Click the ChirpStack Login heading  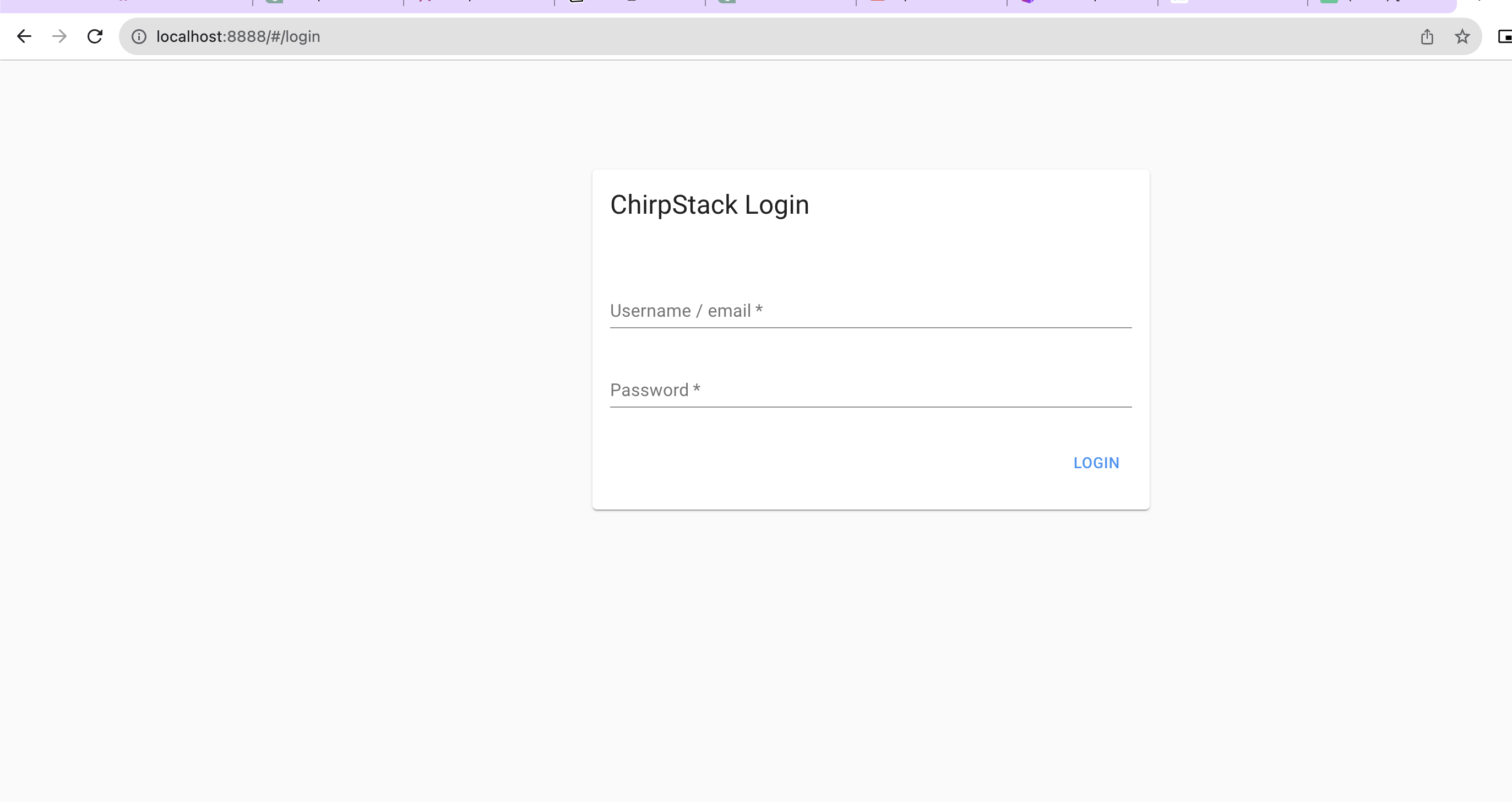pos(709,205)
